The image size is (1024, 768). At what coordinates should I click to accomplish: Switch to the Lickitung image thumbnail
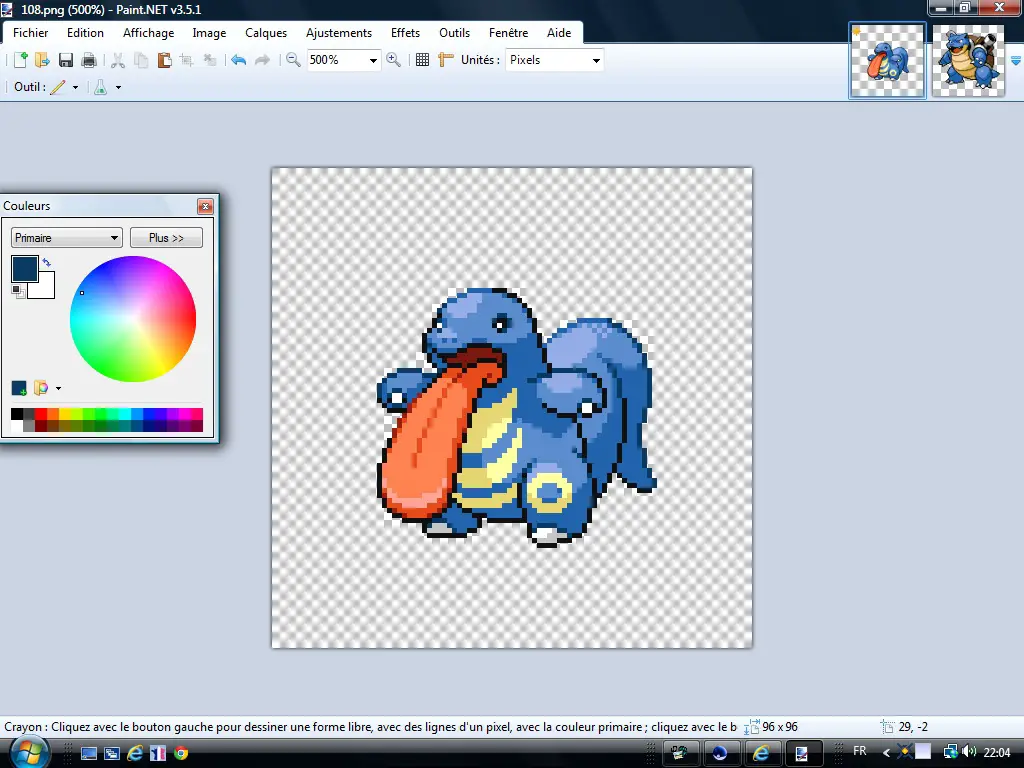point(888,61)
